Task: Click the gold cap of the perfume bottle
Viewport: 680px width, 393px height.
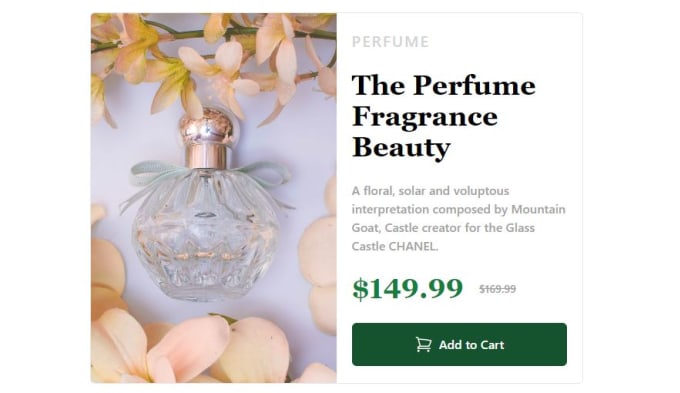Action: tap(206, 137)
